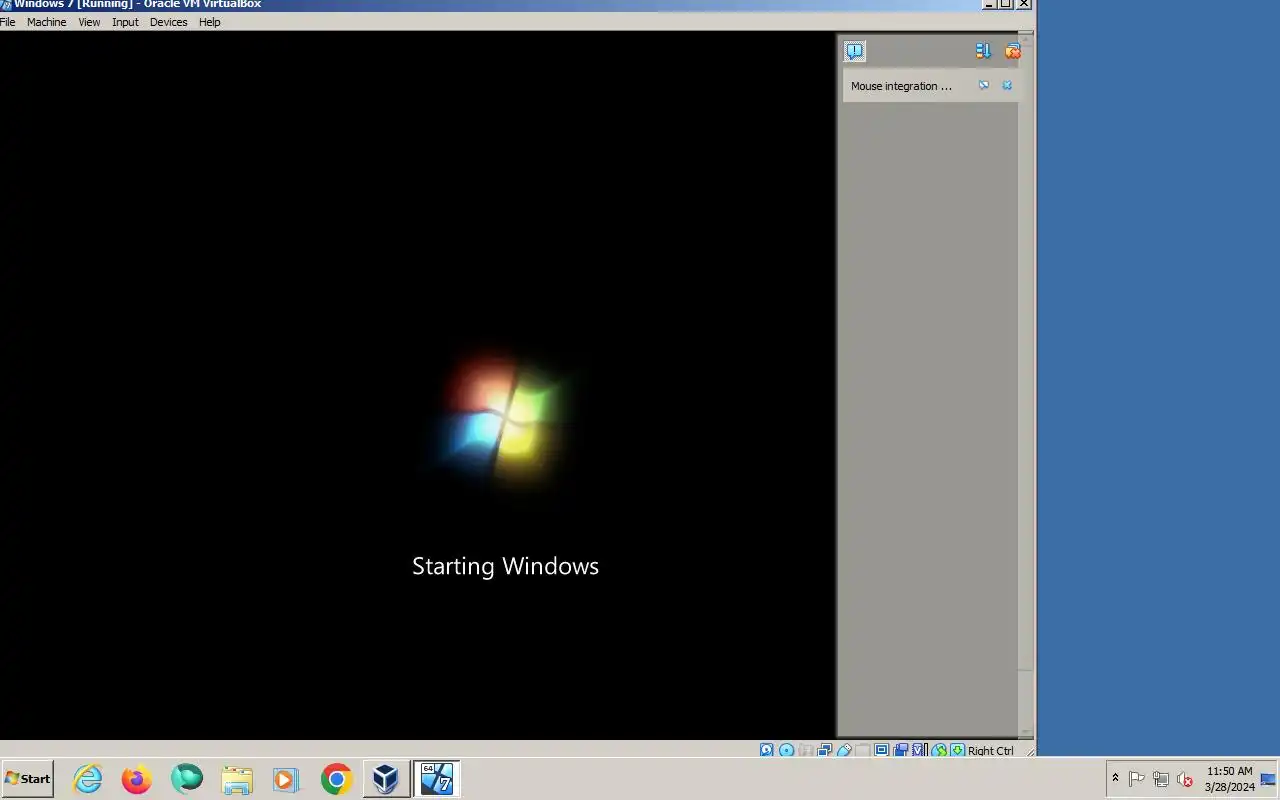Image resolution: width=1280 pixels, height=800 pixels.
Task: Open the Help menu
Action: tap(209, 22)
